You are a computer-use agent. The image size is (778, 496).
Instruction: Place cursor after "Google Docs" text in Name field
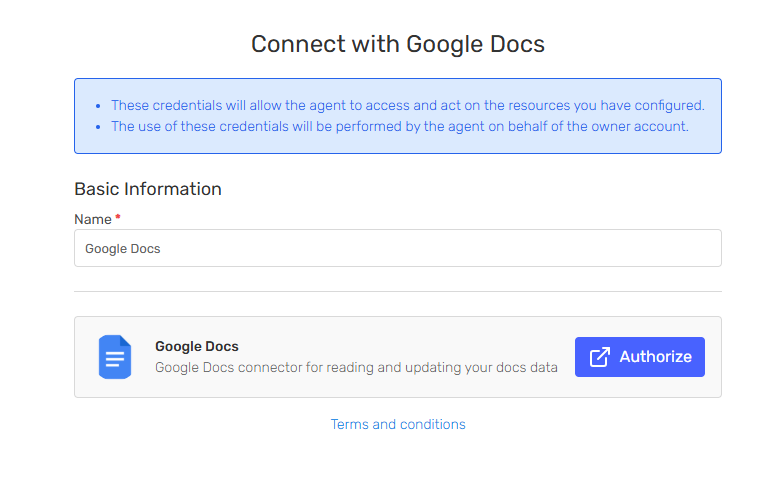point(163,248)
